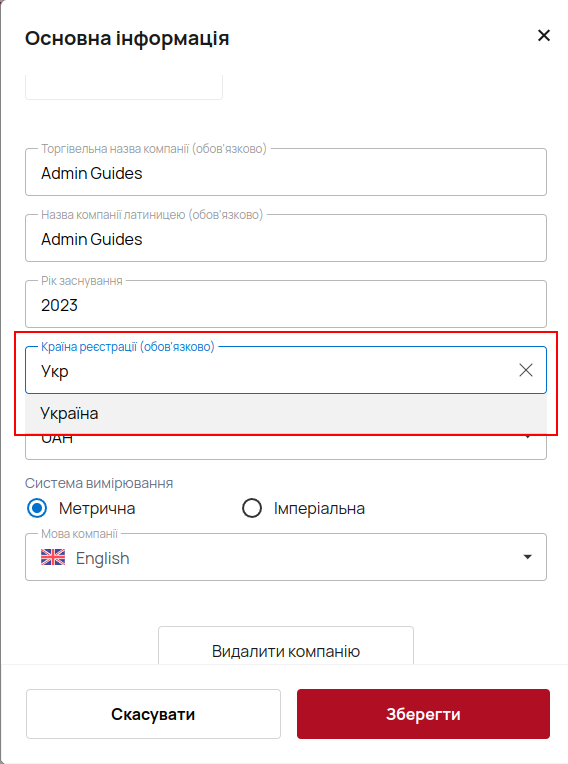Click the Основна інформація dialog heading
Viewport: 568px width, 764px height.
click(x=127, y=38)
